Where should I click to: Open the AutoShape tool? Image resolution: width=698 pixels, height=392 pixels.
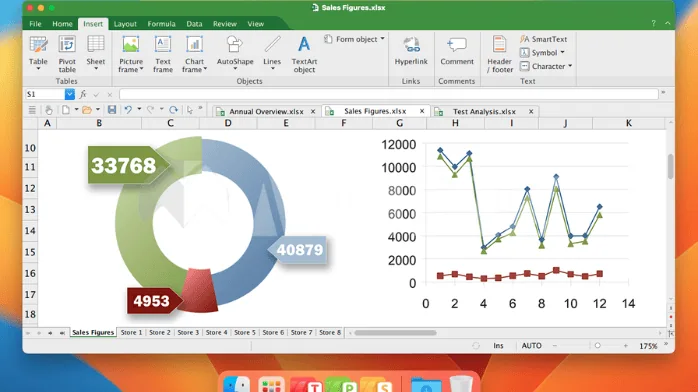(x=235, y=53)
